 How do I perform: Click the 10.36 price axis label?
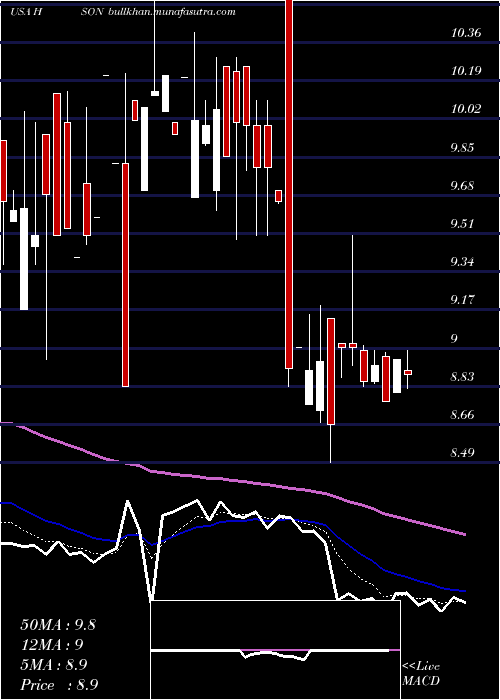tap(466, 33)
